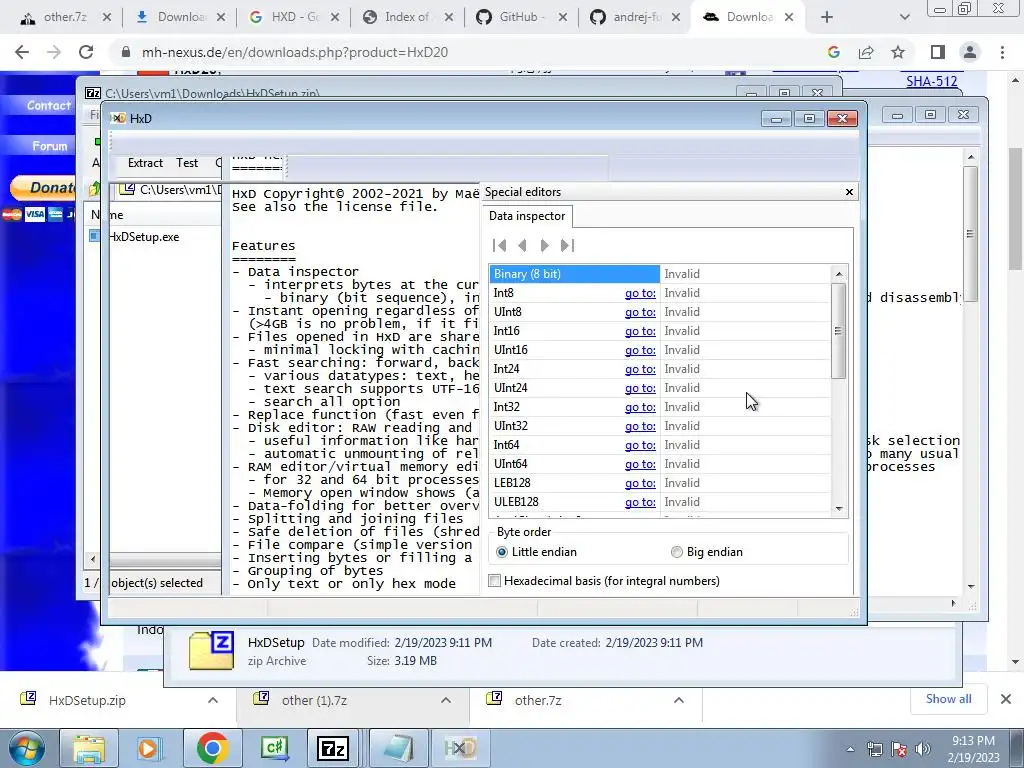Click go to link for UInt64
Viewport: 1024px width, 768px height.
pyautogui.click(x=640, y=464)
